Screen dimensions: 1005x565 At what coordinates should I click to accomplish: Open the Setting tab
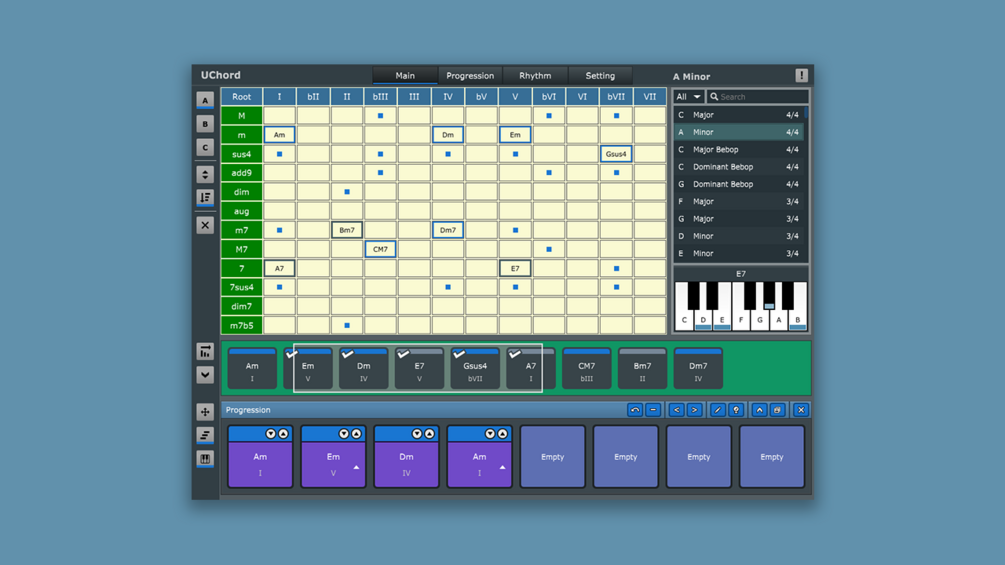pos(600,76)
